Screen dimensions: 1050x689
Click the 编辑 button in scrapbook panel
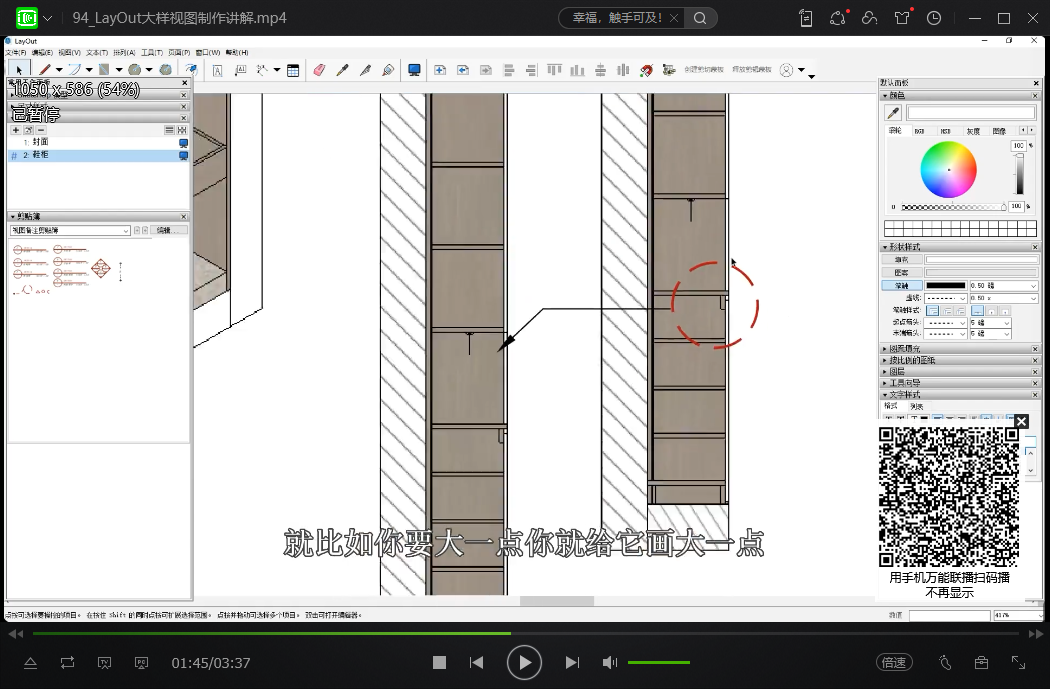pos(168,231)
